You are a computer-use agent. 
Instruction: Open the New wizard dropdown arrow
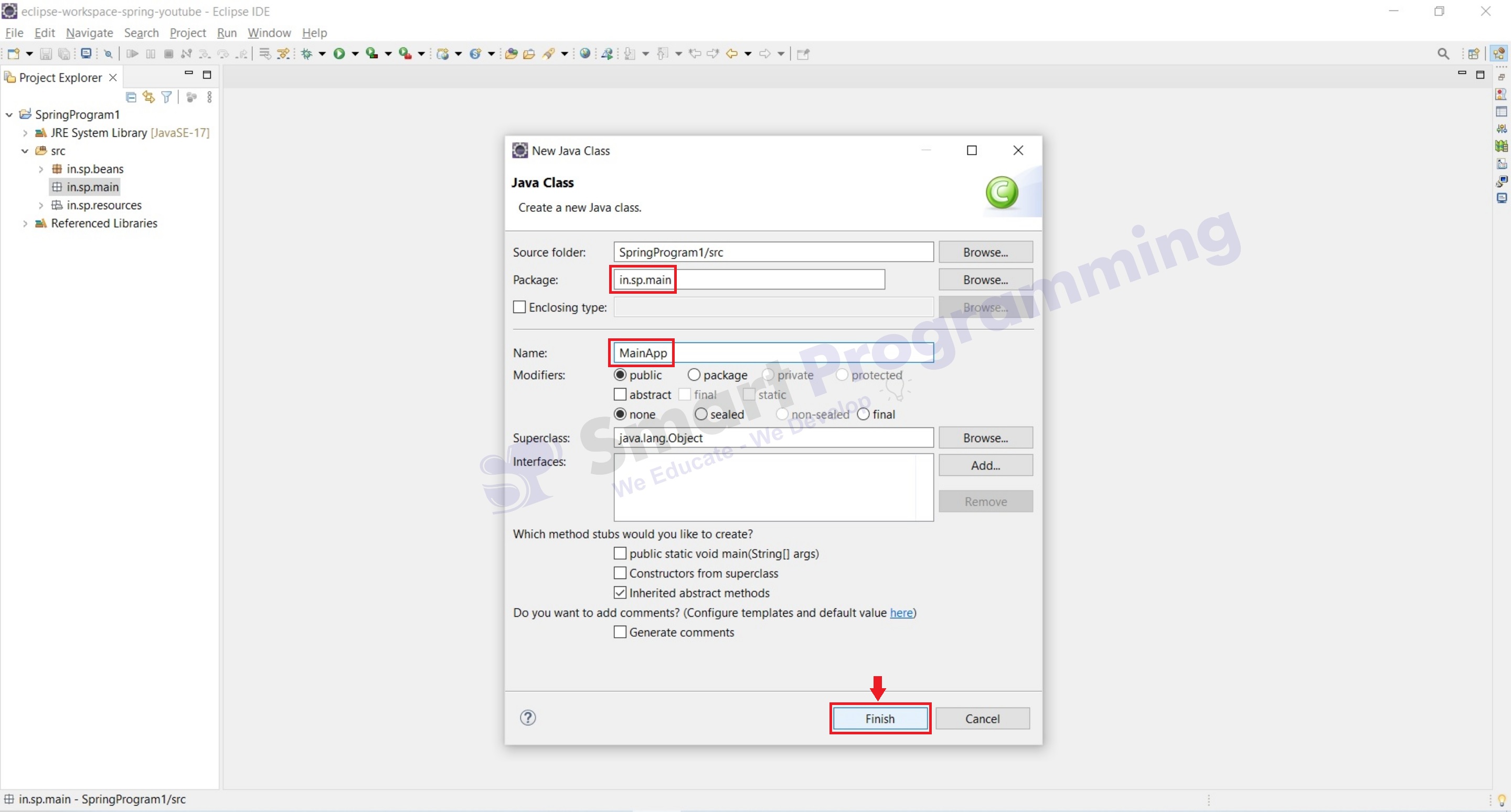coord(29,54)
